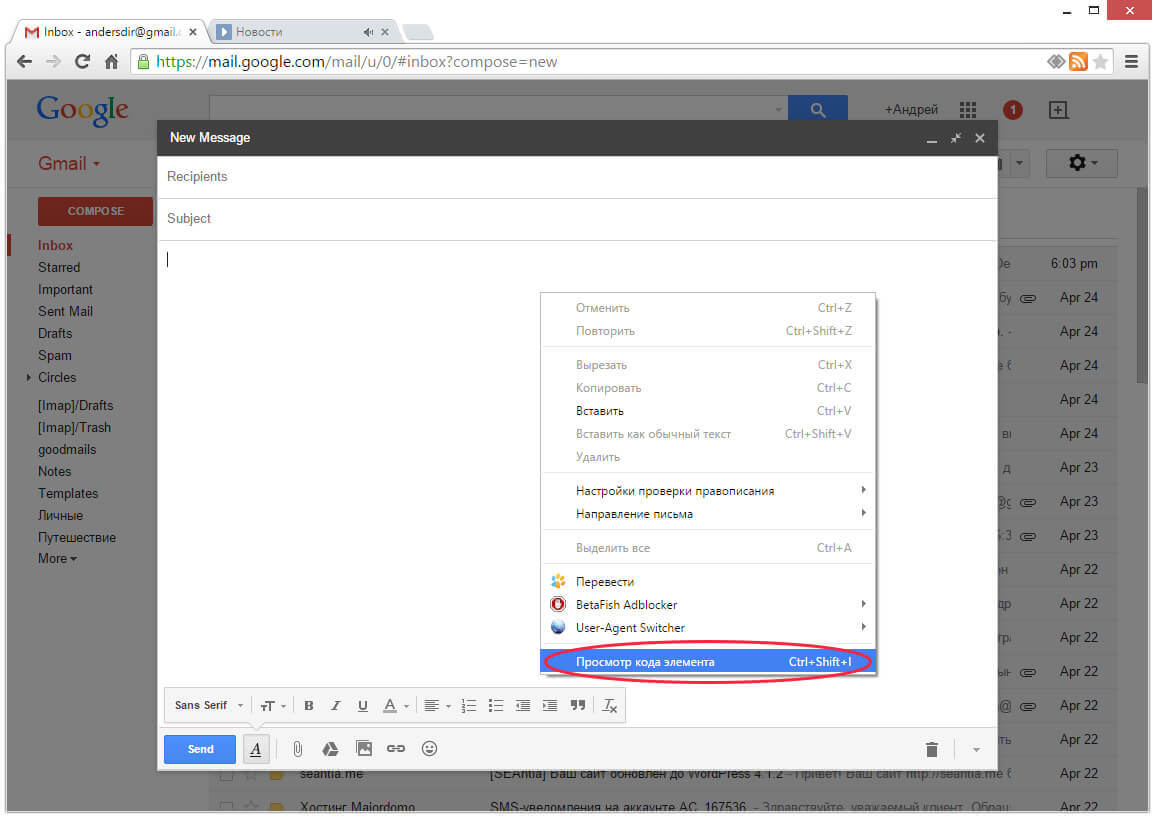Open more options arrow beside trash
The image size is (1155, 818).
976,750
